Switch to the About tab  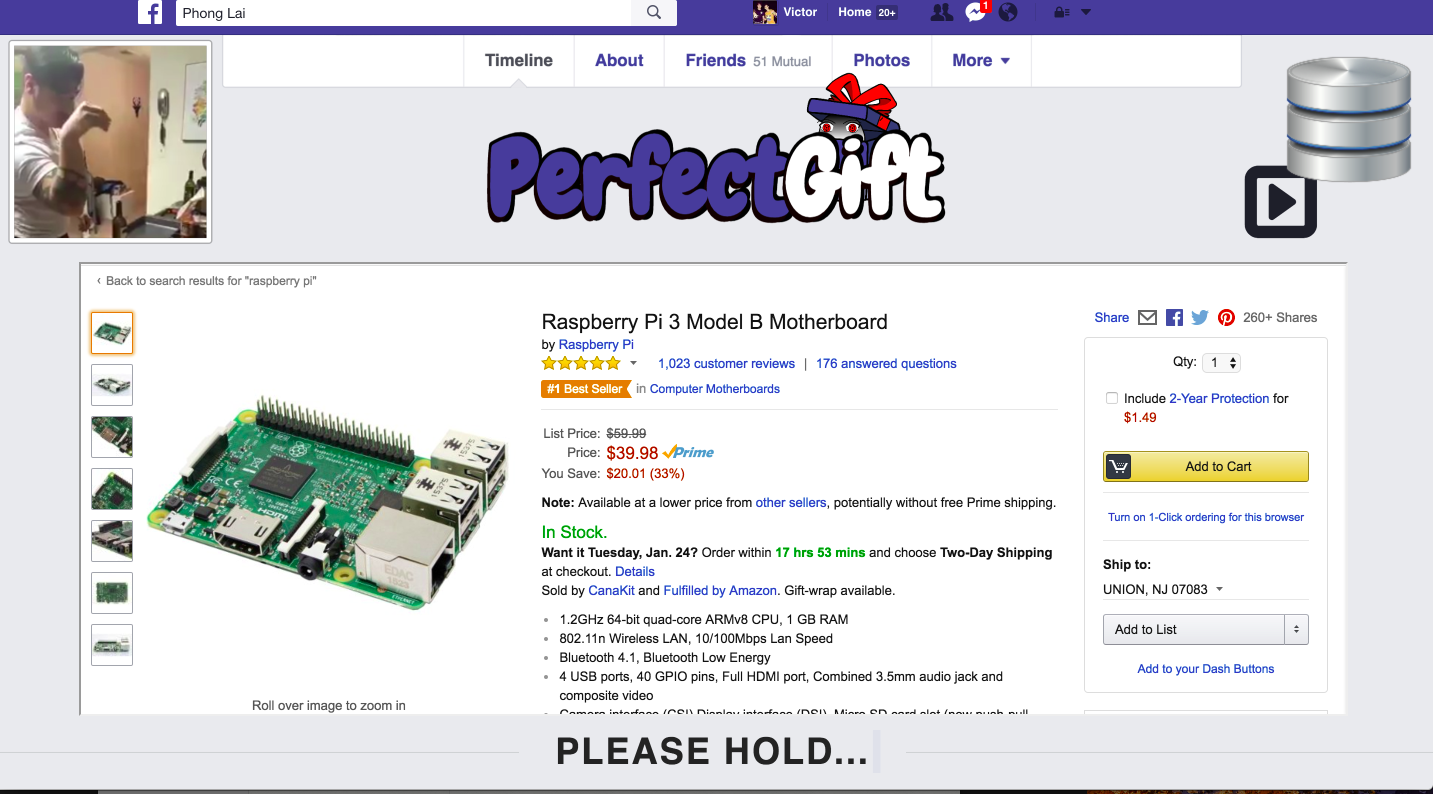click(x=619, y=60)
